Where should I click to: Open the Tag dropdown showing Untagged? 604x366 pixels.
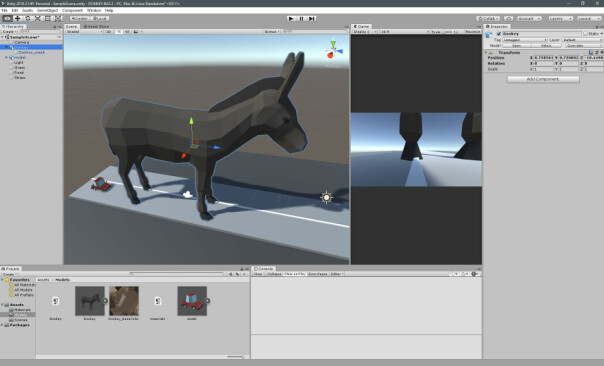525,40
